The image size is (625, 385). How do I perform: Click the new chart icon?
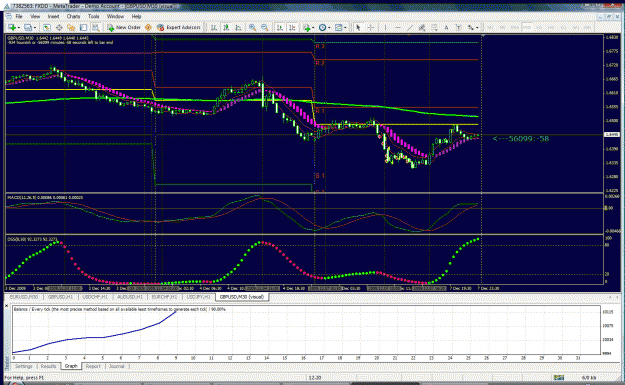click(12, 28)
